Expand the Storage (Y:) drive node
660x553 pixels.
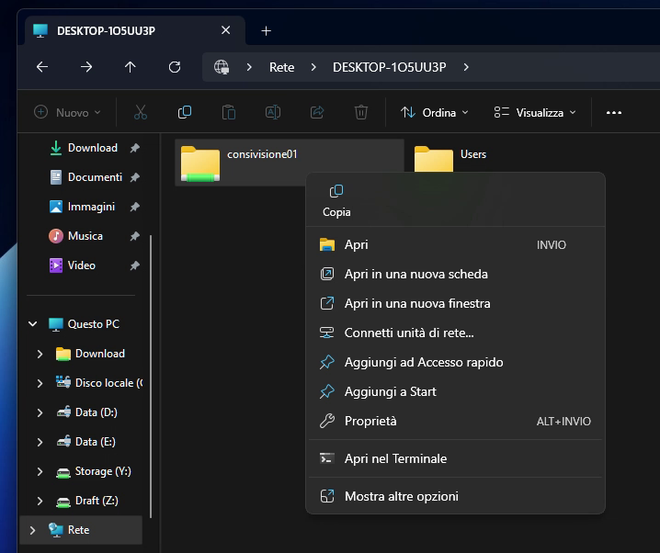(x=40, y=471)
